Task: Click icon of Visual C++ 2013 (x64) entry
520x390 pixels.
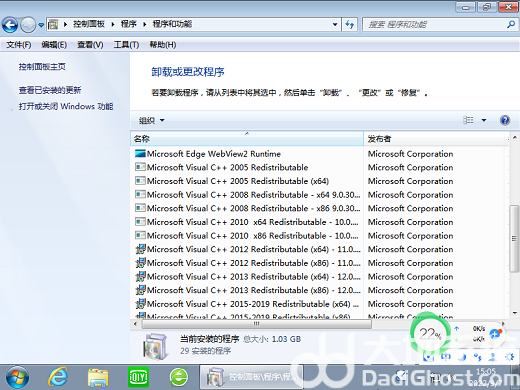Action: (x=140, y=276)
